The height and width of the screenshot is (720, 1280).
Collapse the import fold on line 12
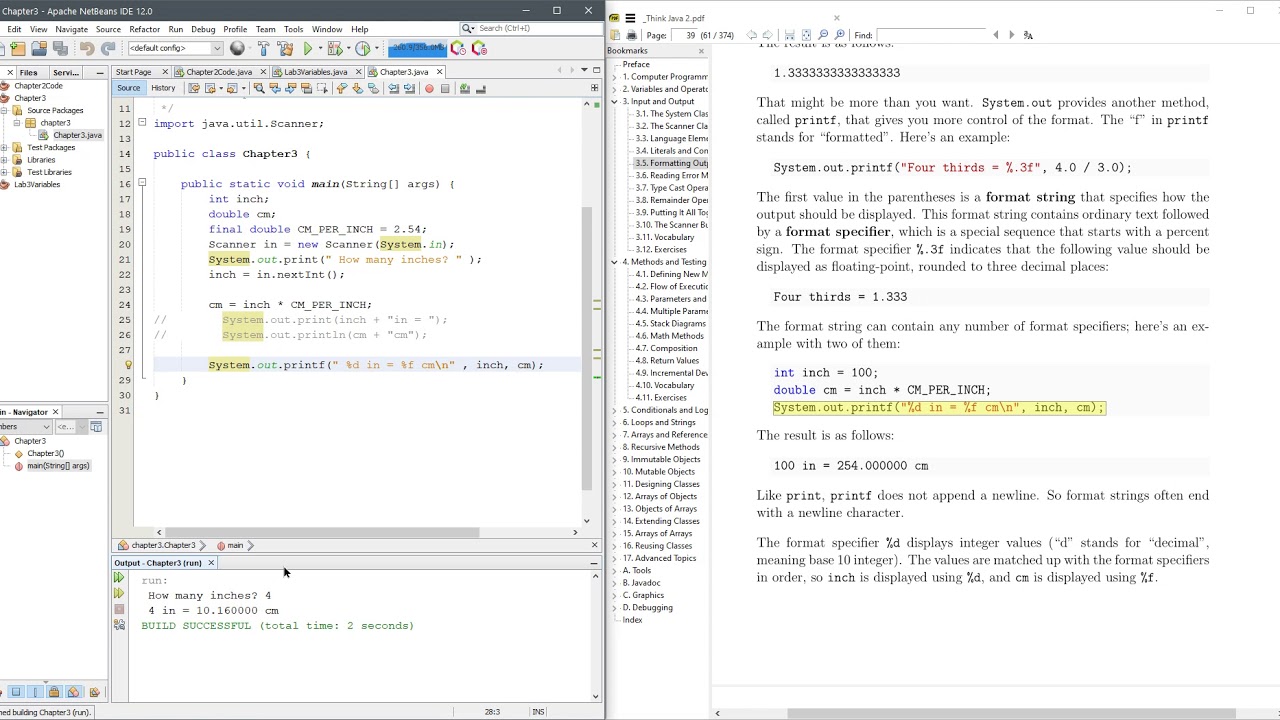[x=142, y=124]
